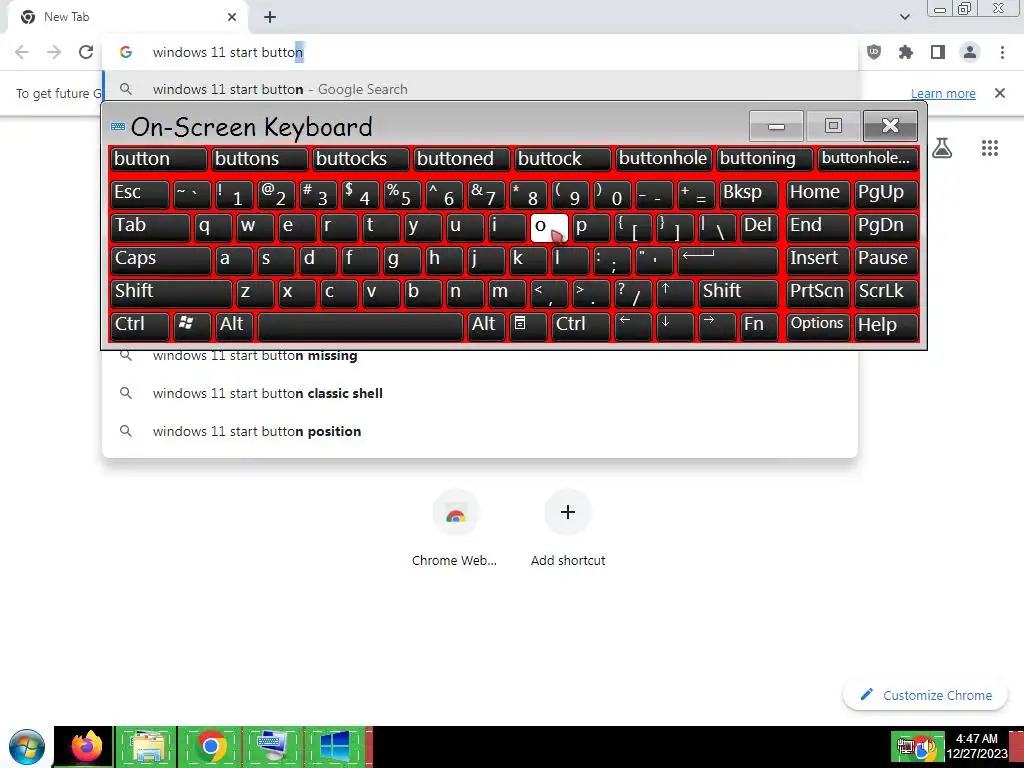Toggle the Fn key
Image resolution: width=1024 pixels, height=768 pixels.
760,326
